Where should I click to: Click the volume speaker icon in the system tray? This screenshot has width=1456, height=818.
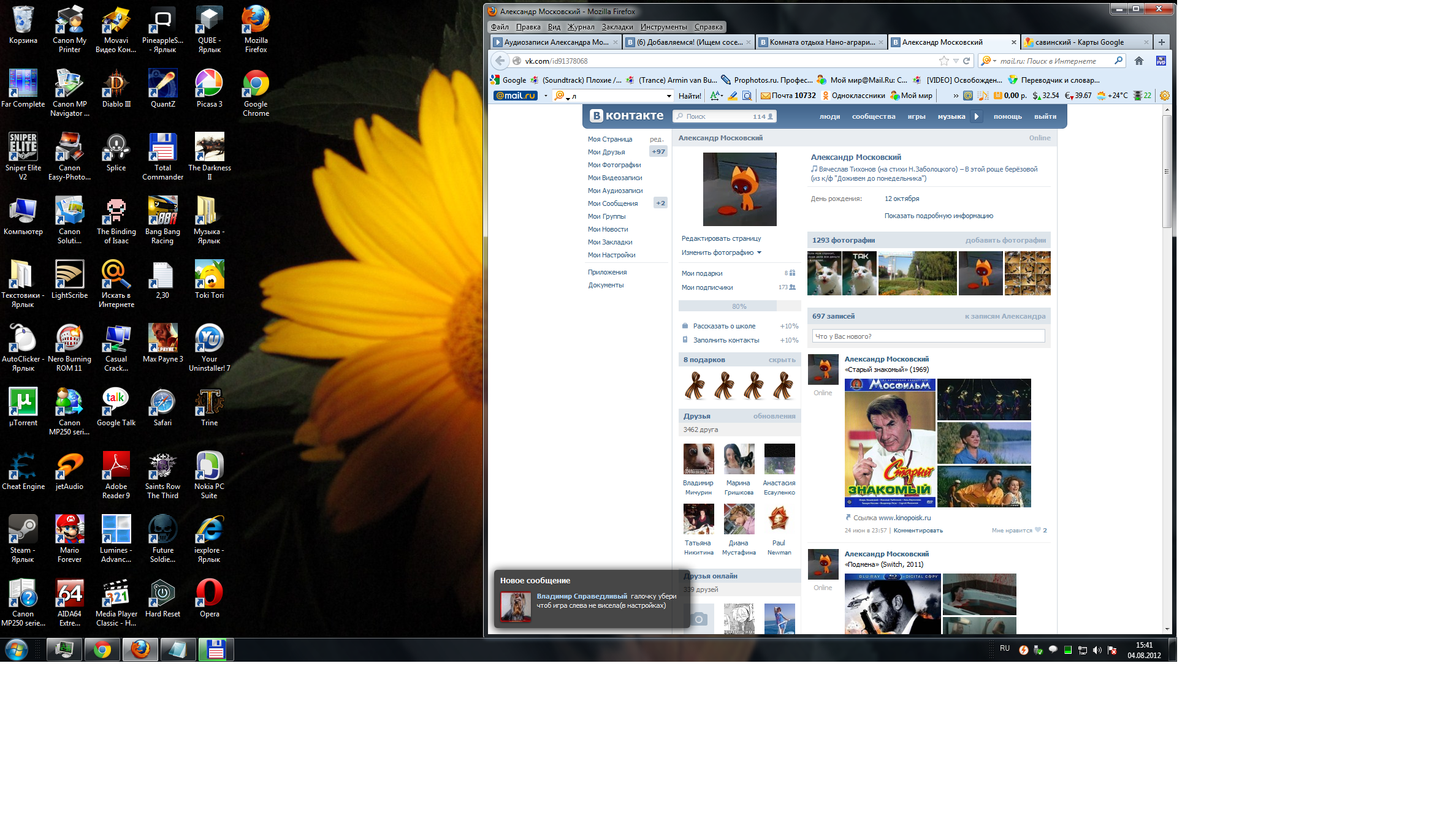point(1097,650)
